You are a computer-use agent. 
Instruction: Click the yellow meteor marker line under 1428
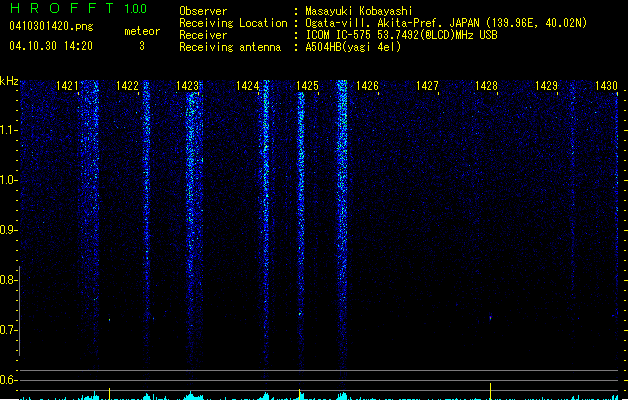(x=490, y=391)
